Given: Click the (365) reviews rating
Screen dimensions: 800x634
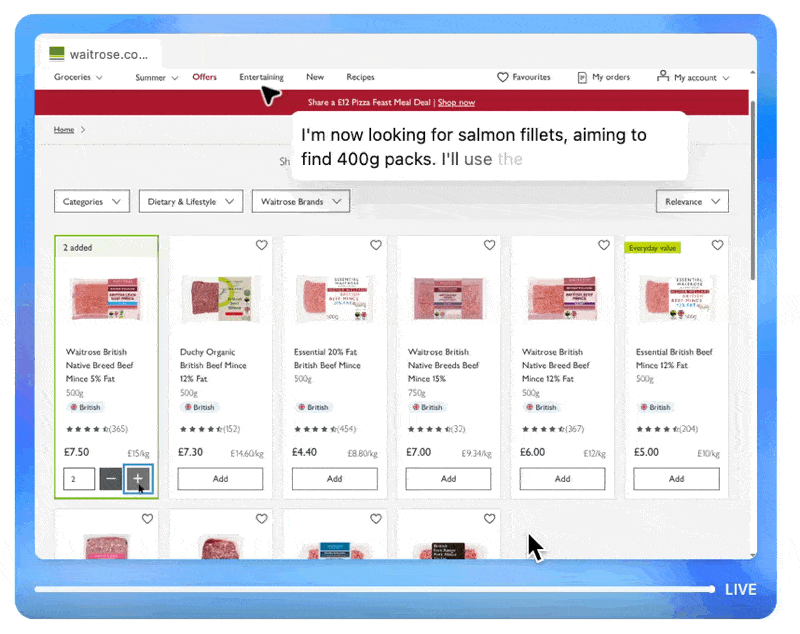Looking at the screenshot, I should tap(97, 429).
